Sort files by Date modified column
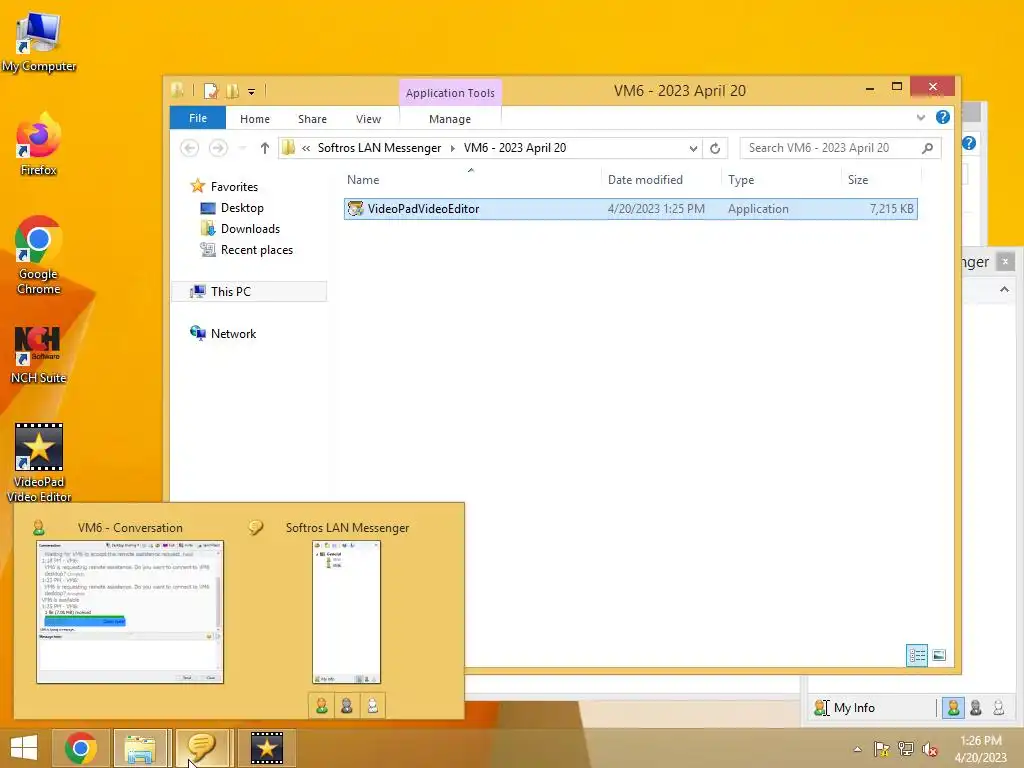 pyautogui.click(x=645, y=180)
